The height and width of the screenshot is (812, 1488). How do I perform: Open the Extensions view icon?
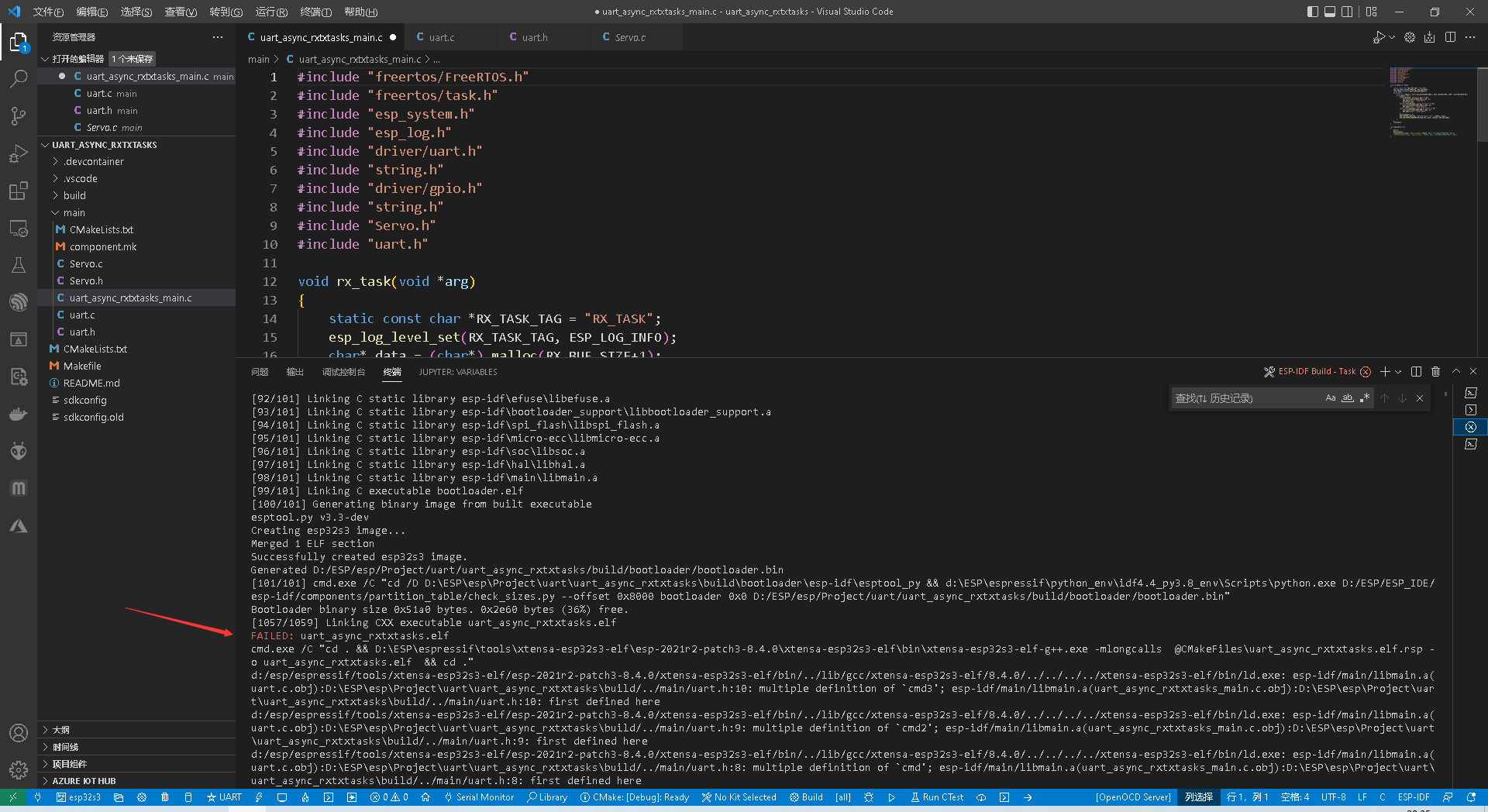tap(19, 191)
